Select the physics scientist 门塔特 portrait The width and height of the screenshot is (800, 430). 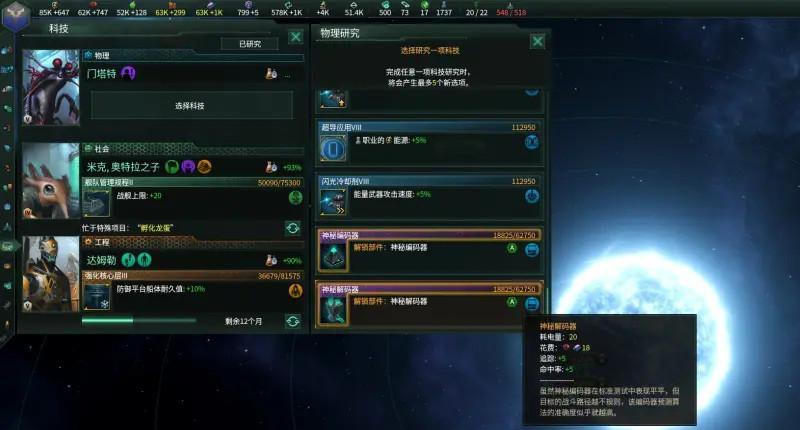pos(51,87)
